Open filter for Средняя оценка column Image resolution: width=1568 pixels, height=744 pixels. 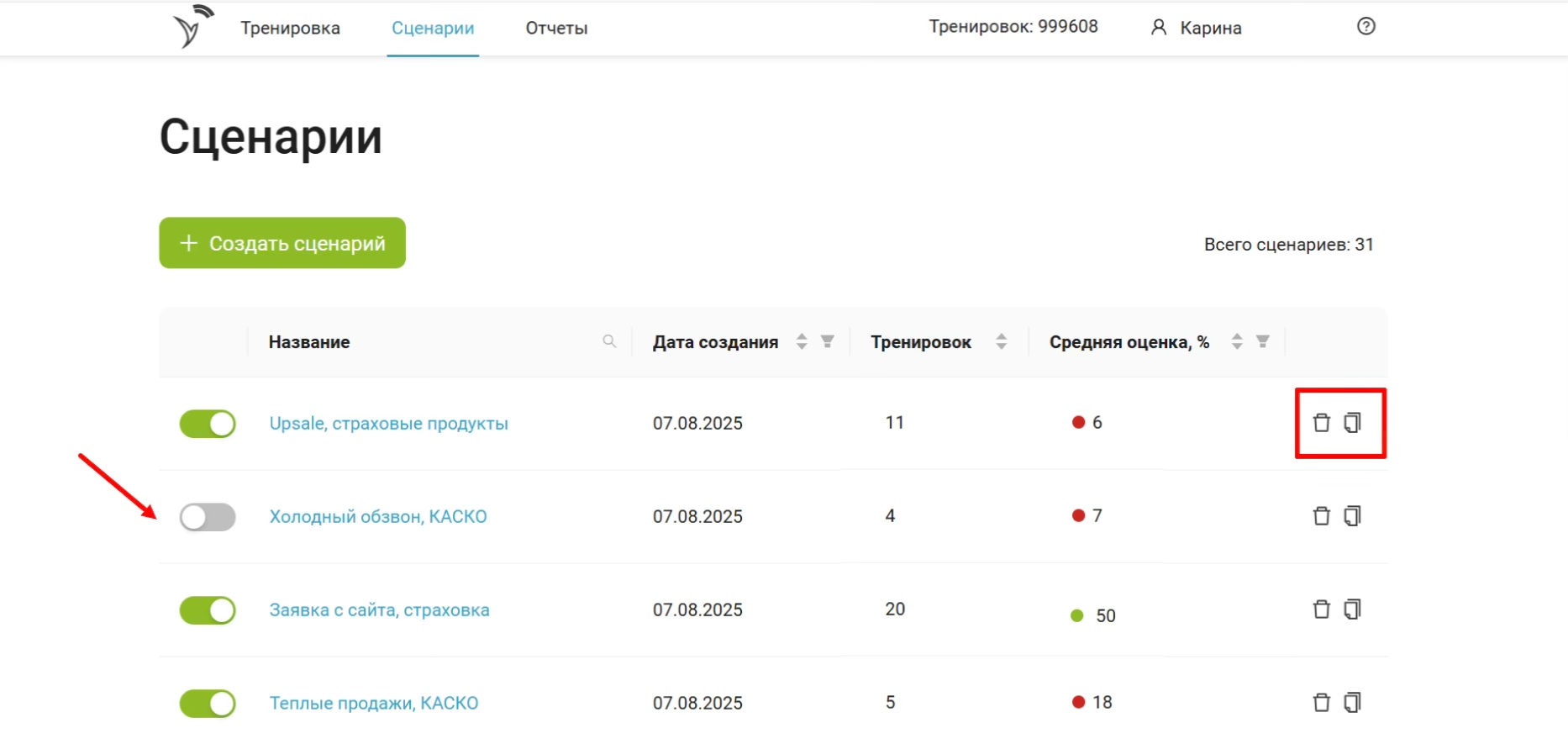tap(1262, 341)
